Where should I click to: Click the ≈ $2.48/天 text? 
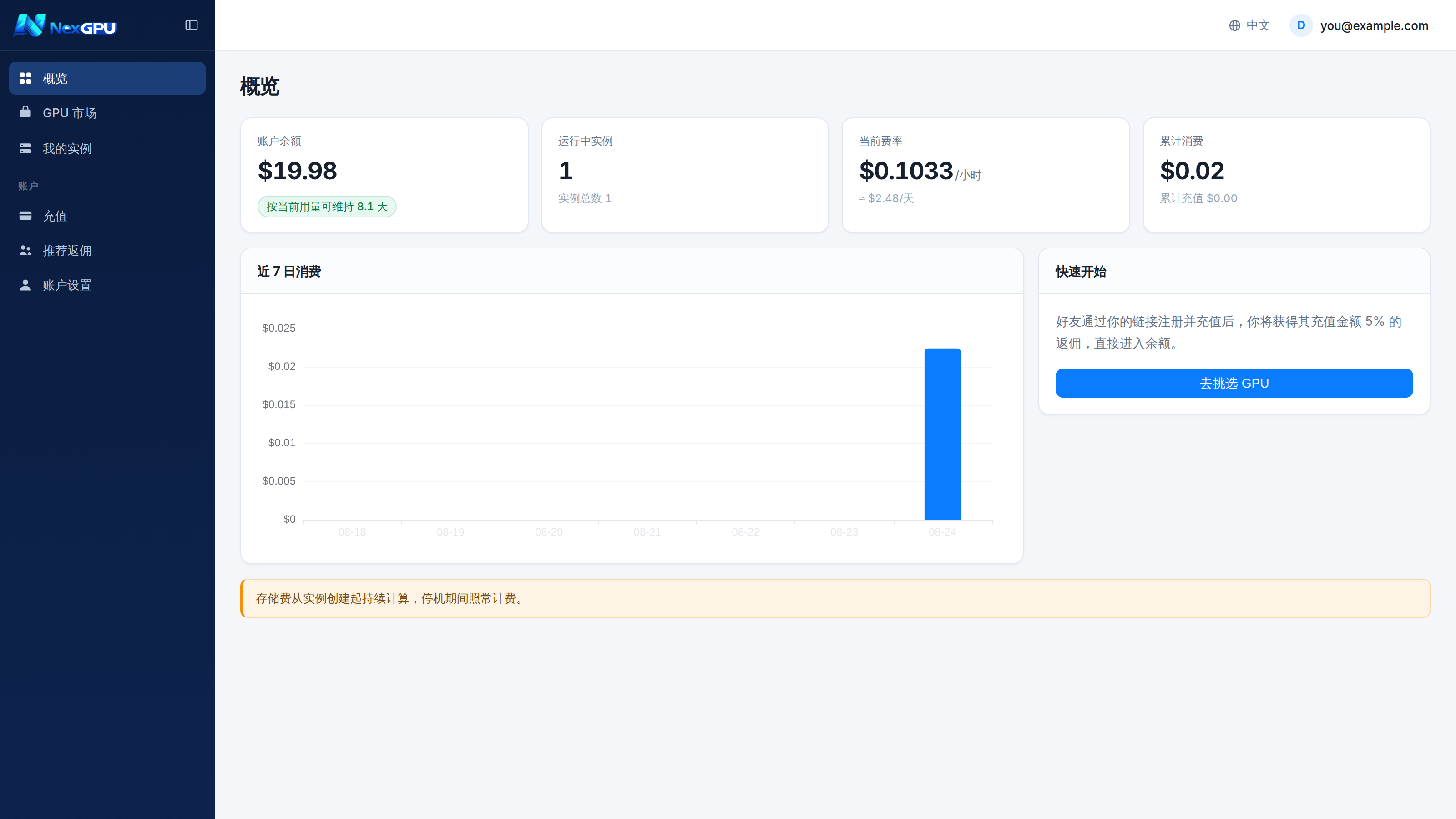click(x=886, y=198)
